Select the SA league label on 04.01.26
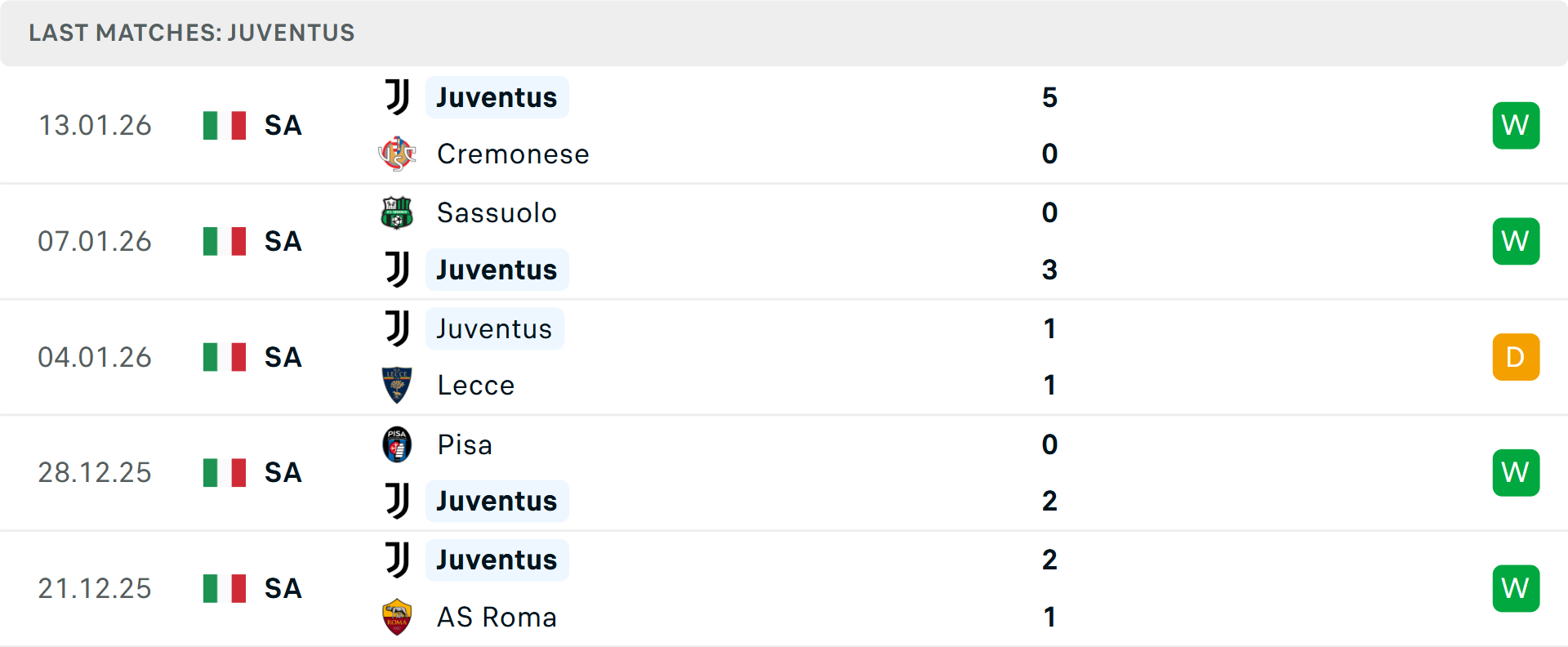This screenshot has width=1568, height=647. pyautogui.click(x=283, y=357)
